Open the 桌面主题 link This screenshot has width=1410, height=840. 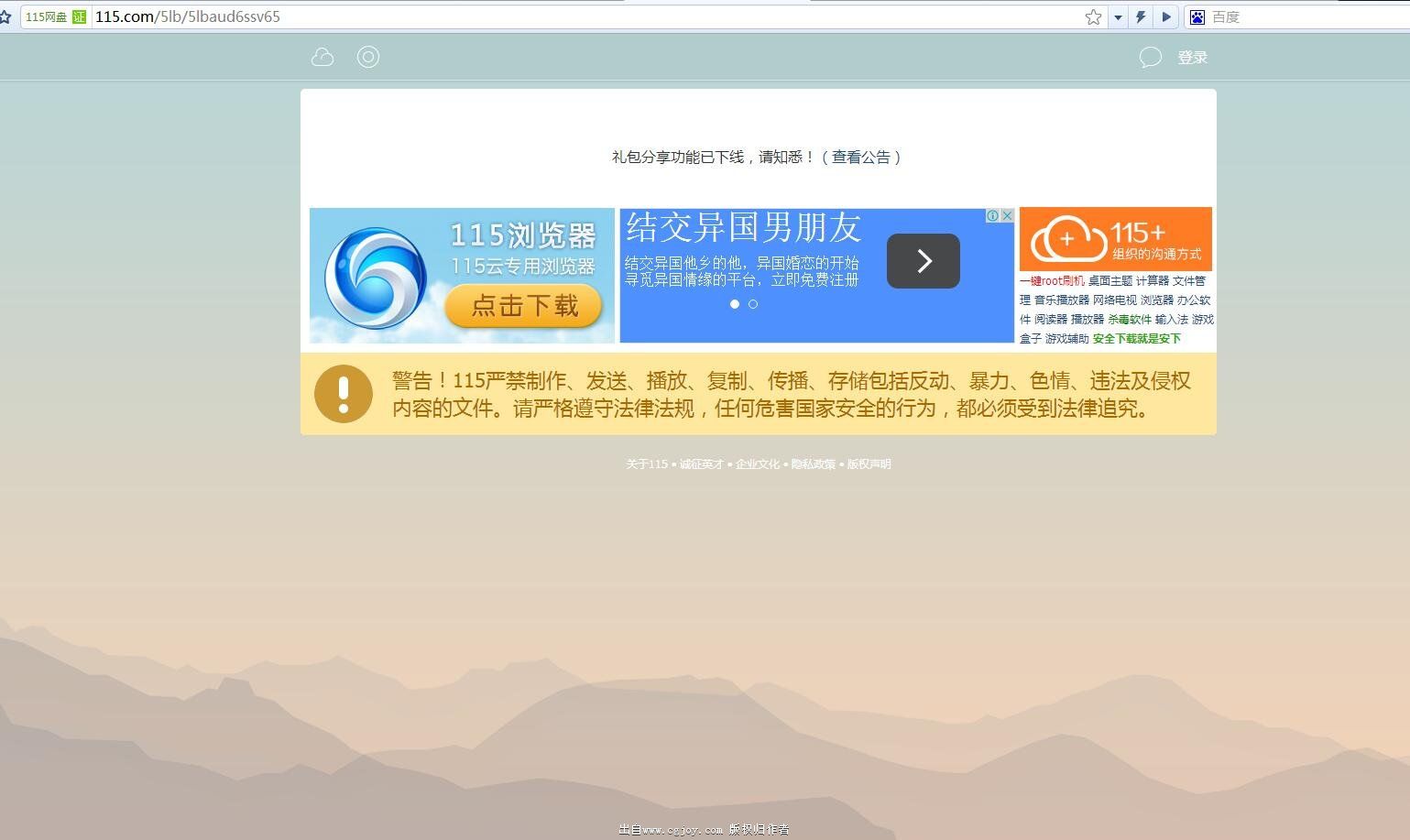coord(1110,281)
